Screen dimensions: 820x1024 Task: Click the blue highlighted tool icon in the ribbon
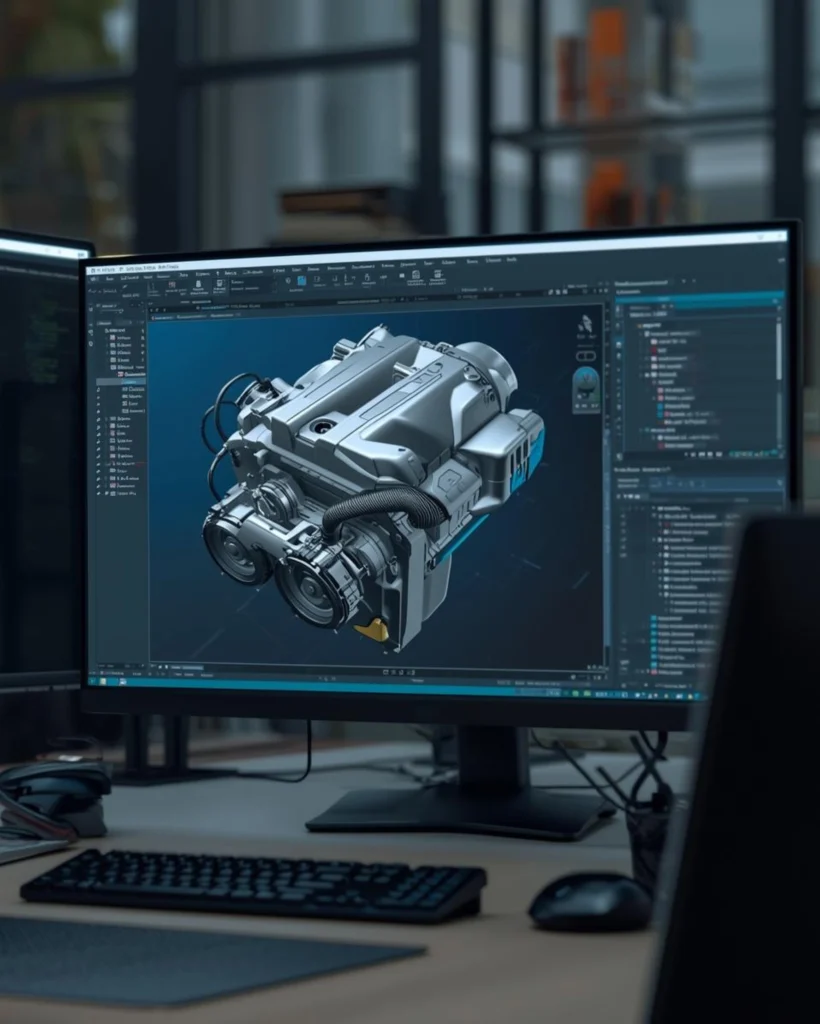pos(300,281)
